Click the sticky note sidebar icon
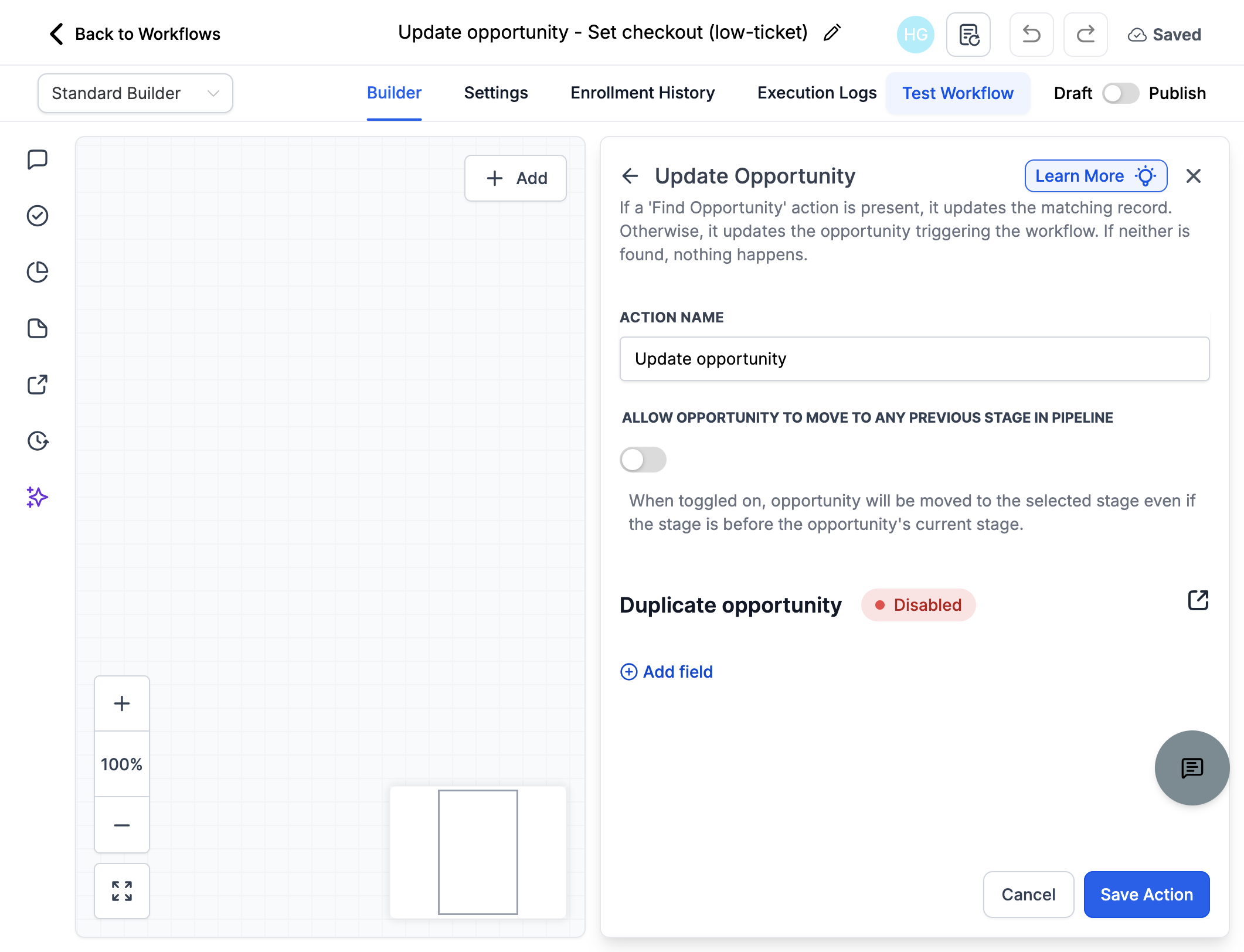Image resolution: width=1244 pixels, height=952 pixels. pyautogui.click(x=38, y=328)
